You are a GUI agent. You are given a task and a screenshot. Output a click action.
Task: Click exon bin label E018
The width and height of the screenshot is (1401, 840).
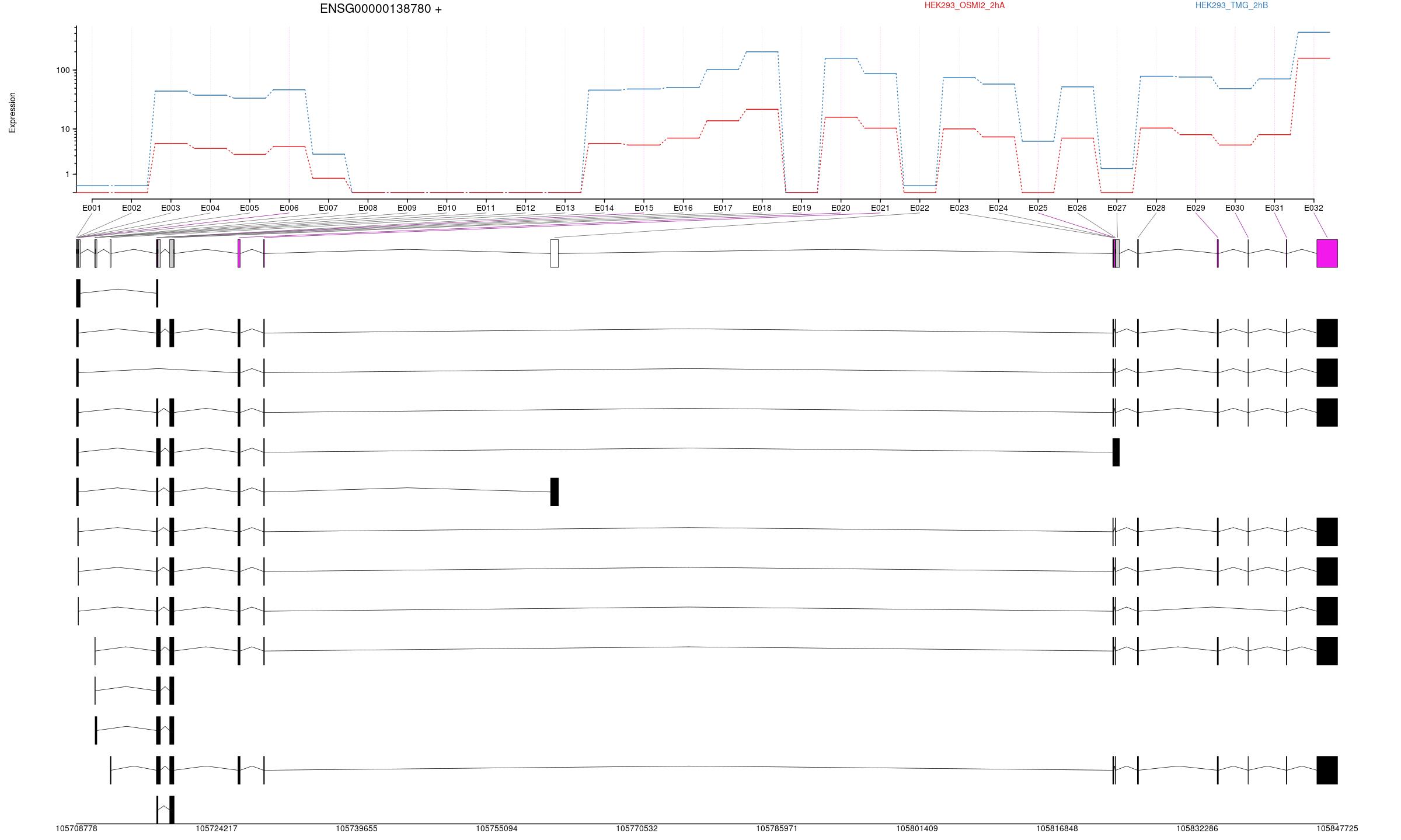[762, 208]
